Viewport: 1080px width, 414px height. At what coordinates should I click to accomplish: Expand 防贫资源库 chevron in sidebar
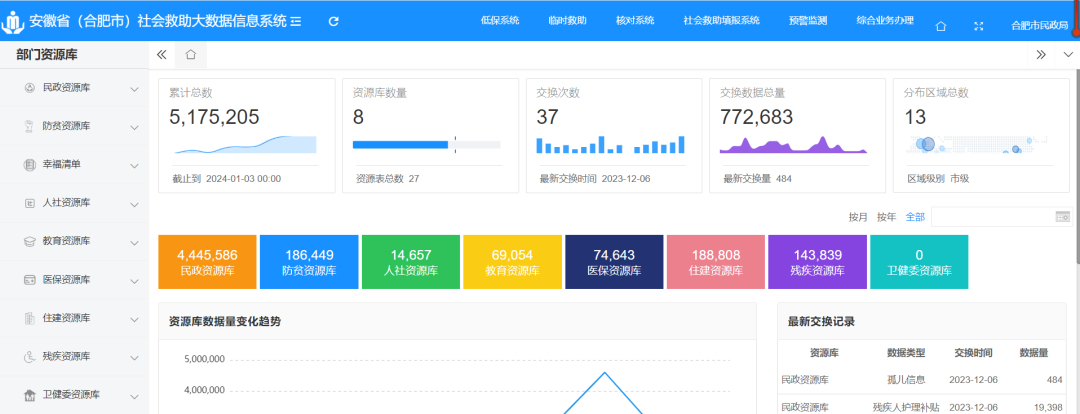134,127
